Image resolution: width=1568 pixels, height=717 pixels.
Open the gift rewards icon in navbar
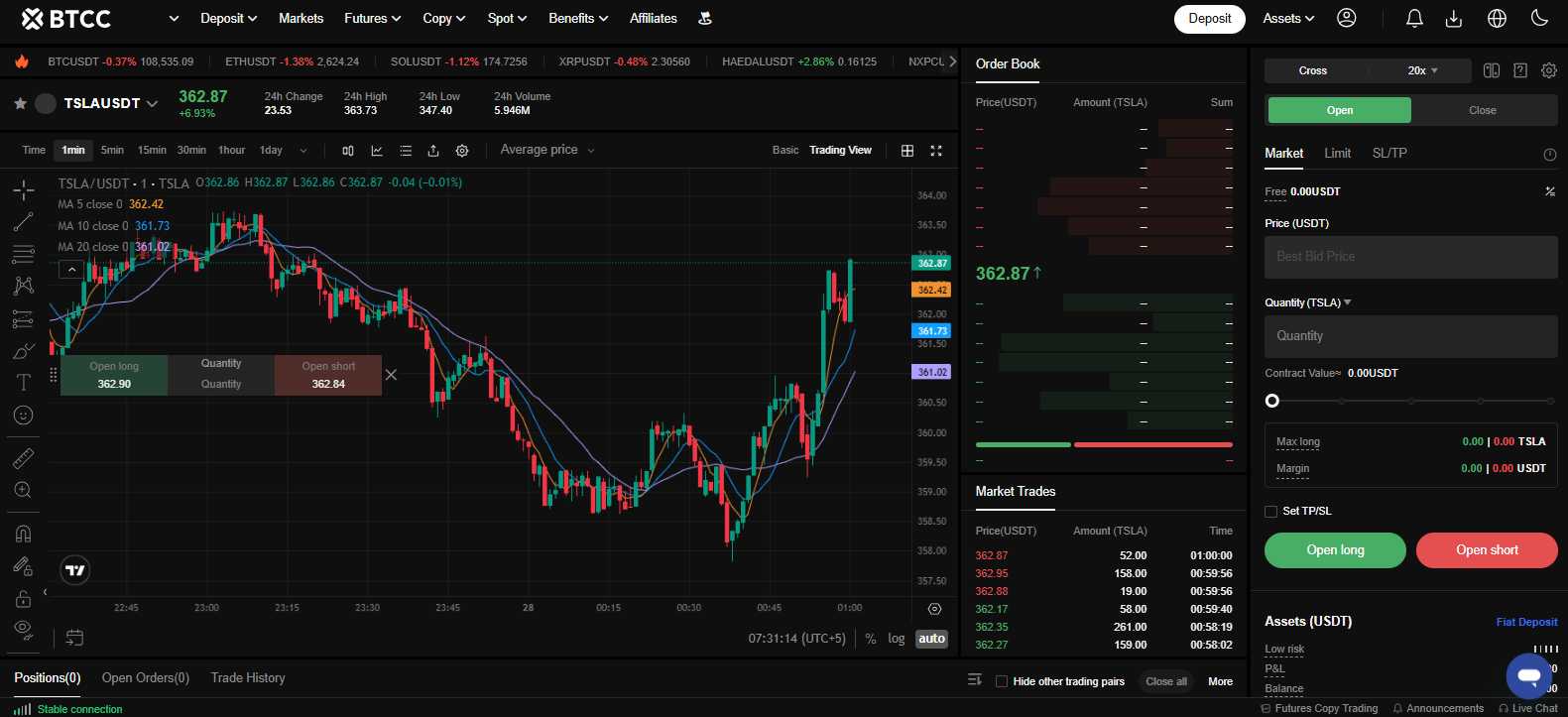pyautogui.click(x=705, y=18)
